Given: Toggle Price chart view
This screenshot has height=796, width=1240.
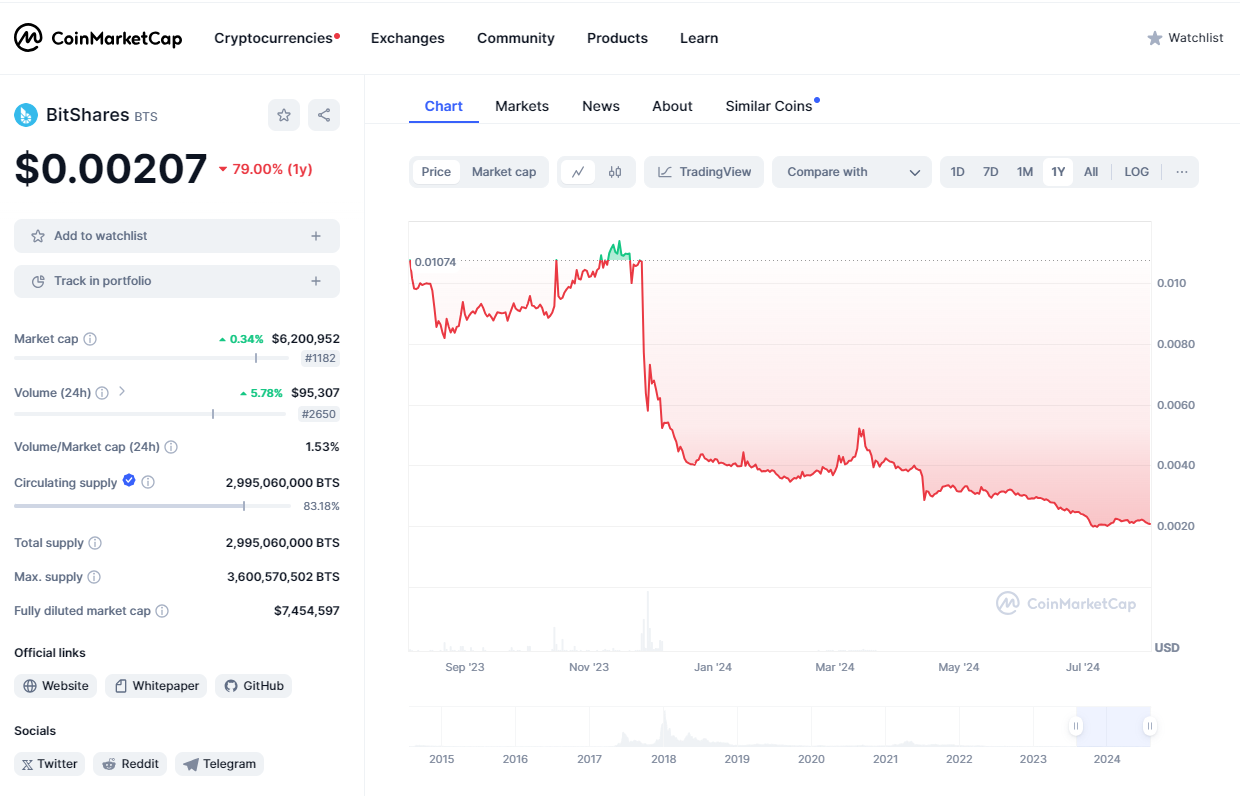Looking at the screenshot, I should [x=436, y=172].
